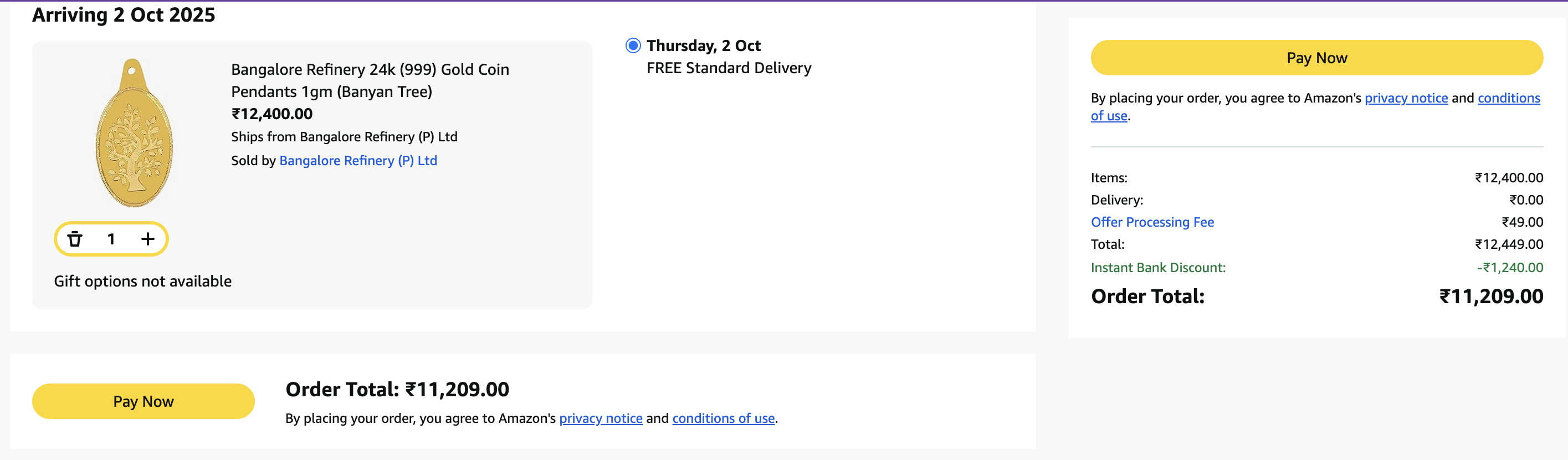
Task: Click the Bangalore Refinery Gold Coin title
Action: point(370,80)
